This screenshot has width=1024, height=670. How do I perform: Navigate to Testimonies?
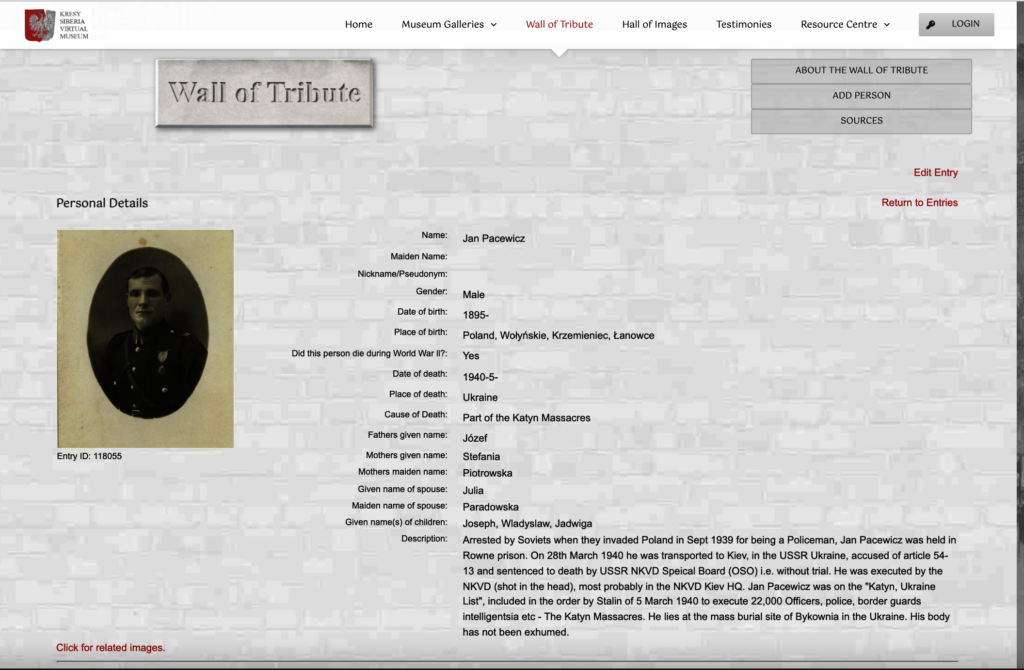[743, 25]
